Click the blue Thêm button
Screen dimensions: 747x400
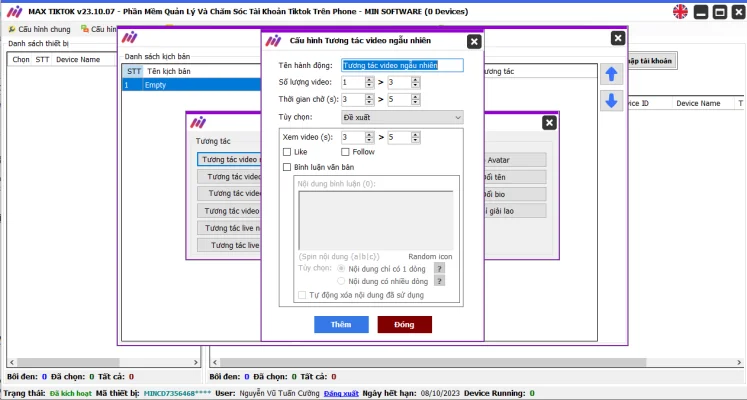341,325
